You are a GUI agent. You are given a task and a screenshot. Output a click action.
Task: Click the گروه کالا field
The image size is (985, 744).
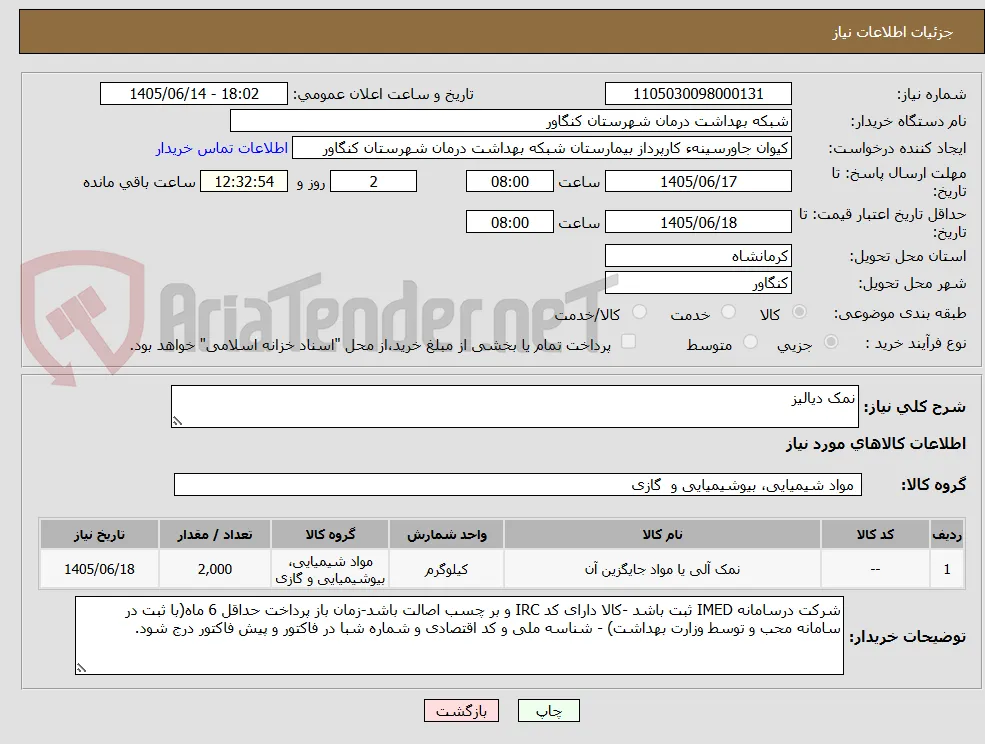click(518, 484)
